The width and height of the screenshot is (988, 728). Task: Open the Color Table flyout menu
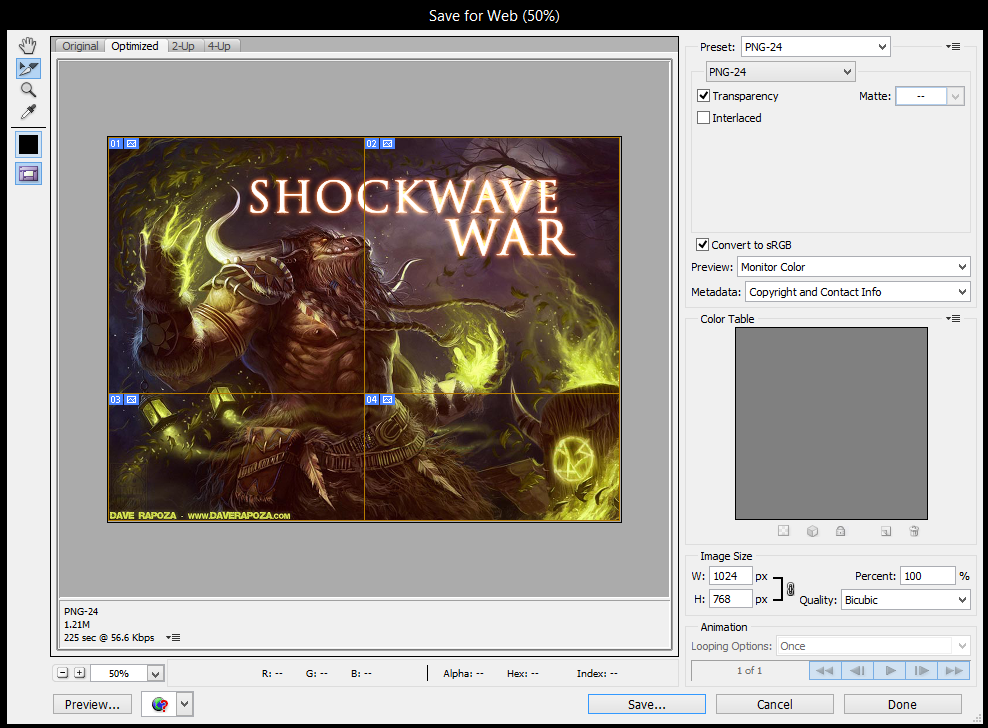[953, 318]
